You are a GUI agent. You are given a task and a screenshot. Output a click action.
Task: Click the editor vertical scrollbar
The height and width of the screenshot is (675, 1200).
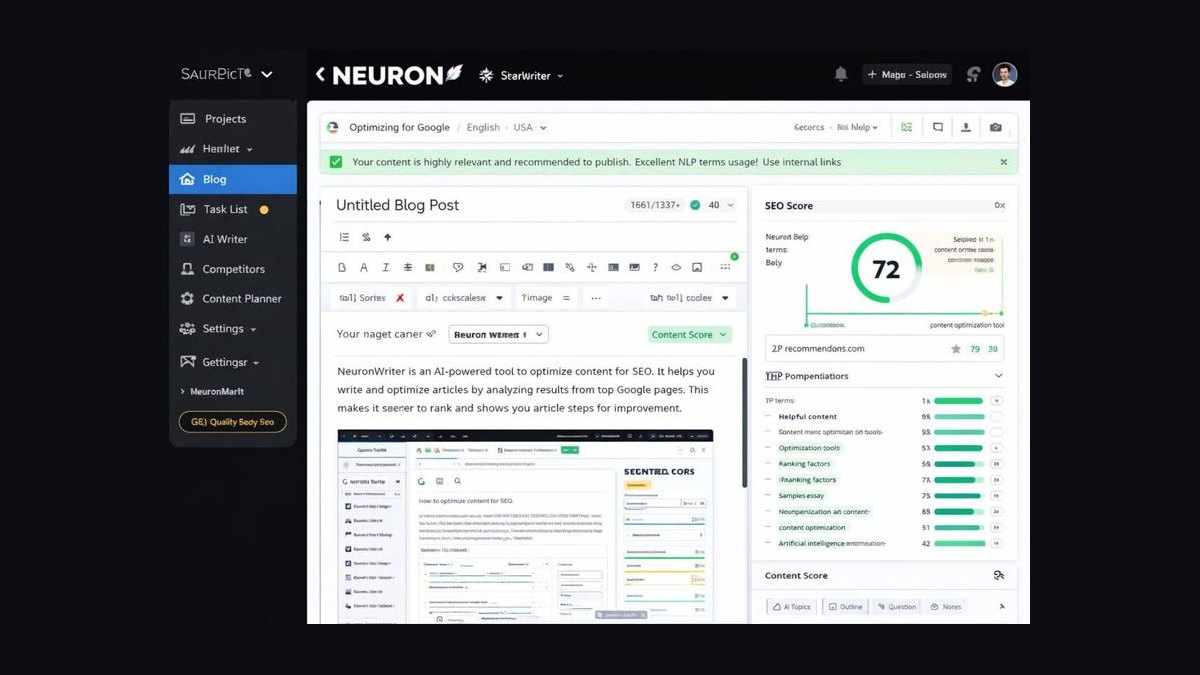pyautogui.click(x=743, y=423)
